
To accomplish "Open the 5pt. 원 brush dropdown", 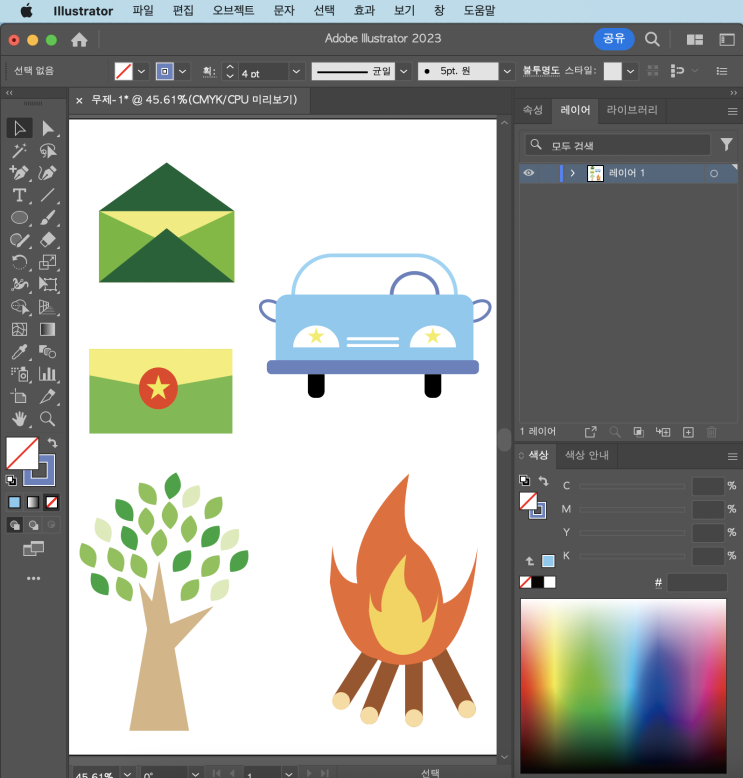I will 506,72.
